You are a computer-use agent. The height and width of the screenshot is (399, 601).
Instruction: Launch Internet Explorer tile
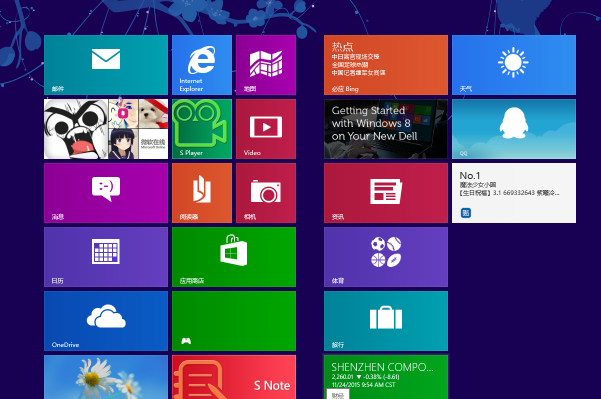click(202, 65)
